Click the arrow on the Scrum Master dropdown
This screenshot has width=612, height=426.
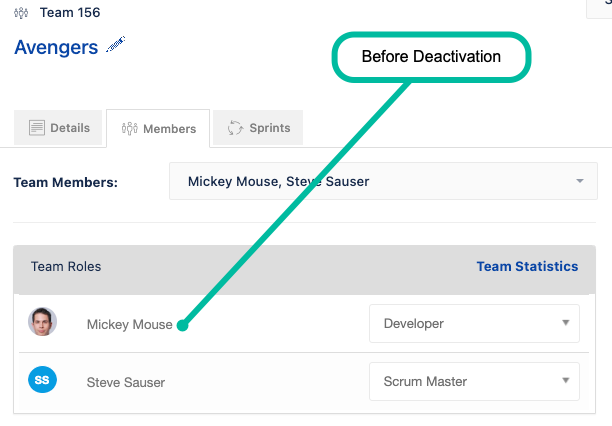[x=566, y=380]
